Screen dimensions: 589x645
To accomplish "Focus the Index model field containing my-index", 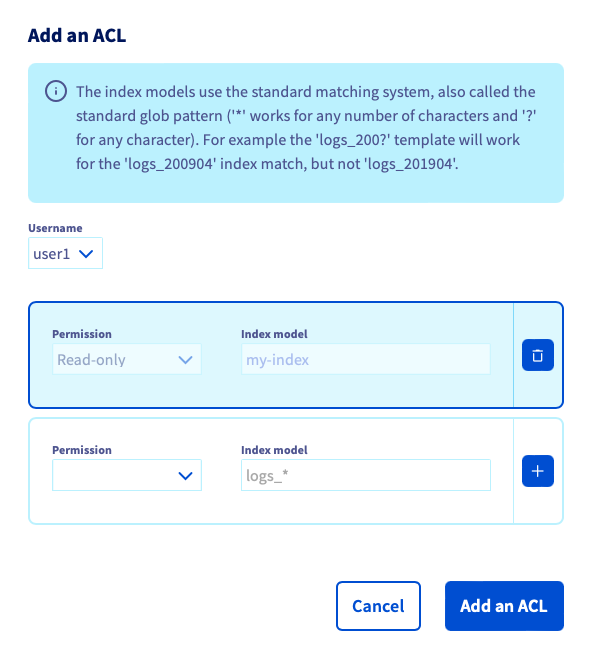I will pos(366,360).
